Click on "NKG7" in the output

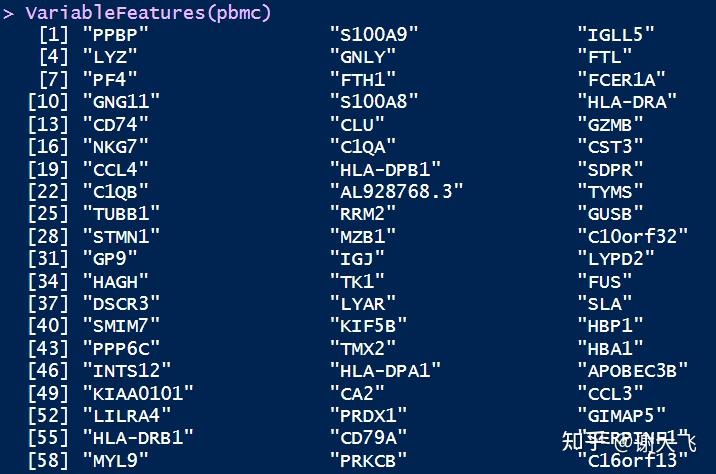click(x=116, y=146)
